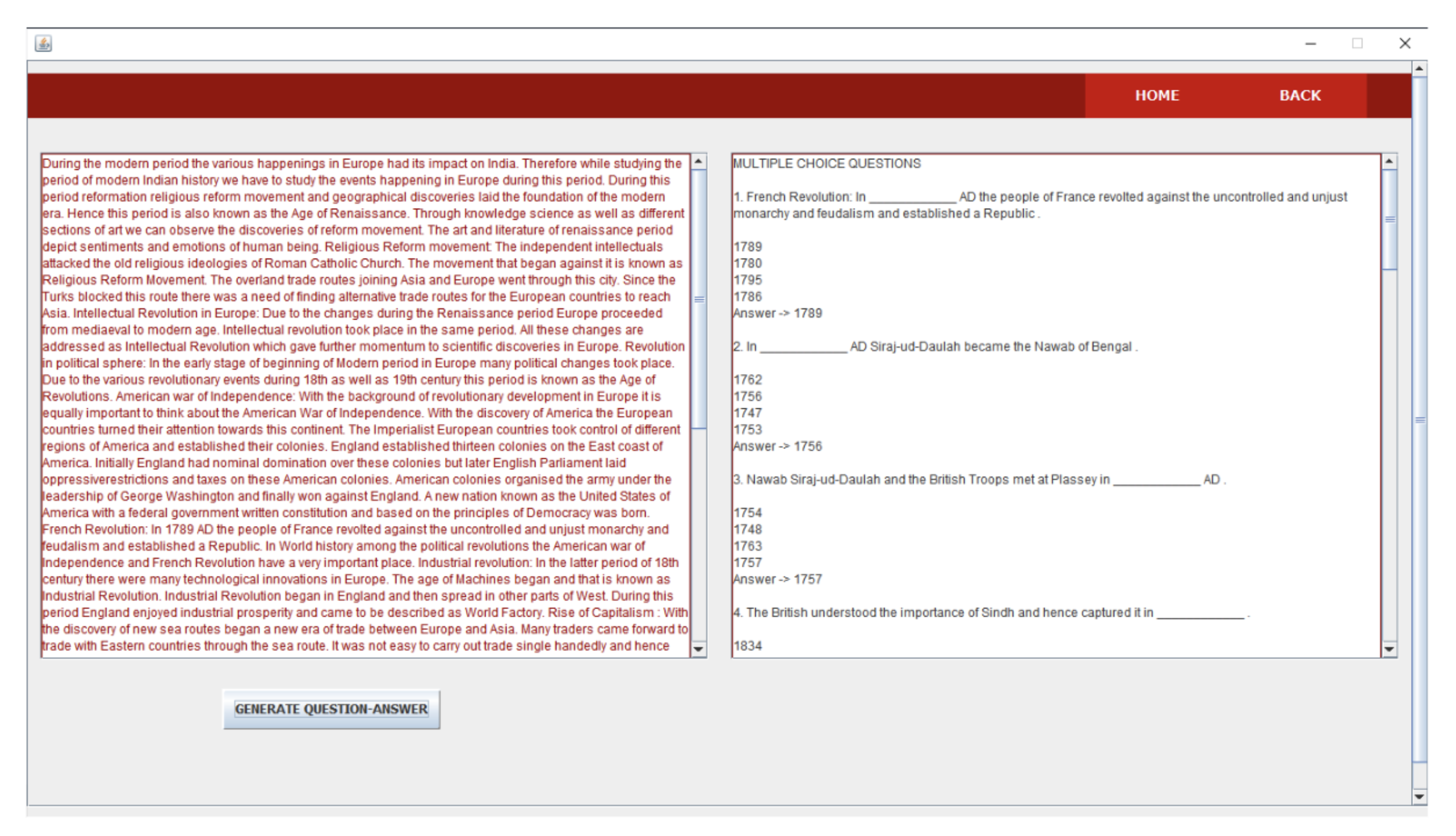This screenshot has height=836, width=1456.
Task: Close the application window
Action: (x=1404, y=44)
